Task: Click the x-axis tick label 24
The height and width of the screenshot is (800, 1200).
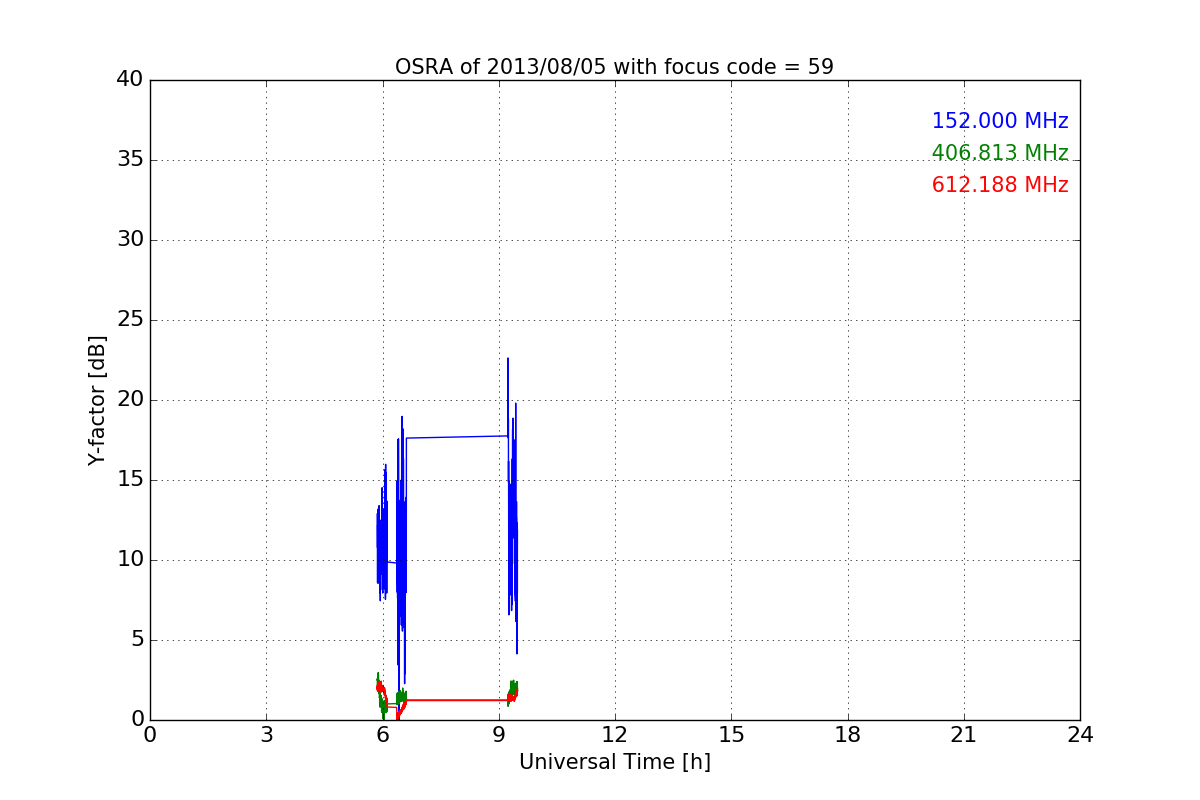Action: [x=1080, y=735]
